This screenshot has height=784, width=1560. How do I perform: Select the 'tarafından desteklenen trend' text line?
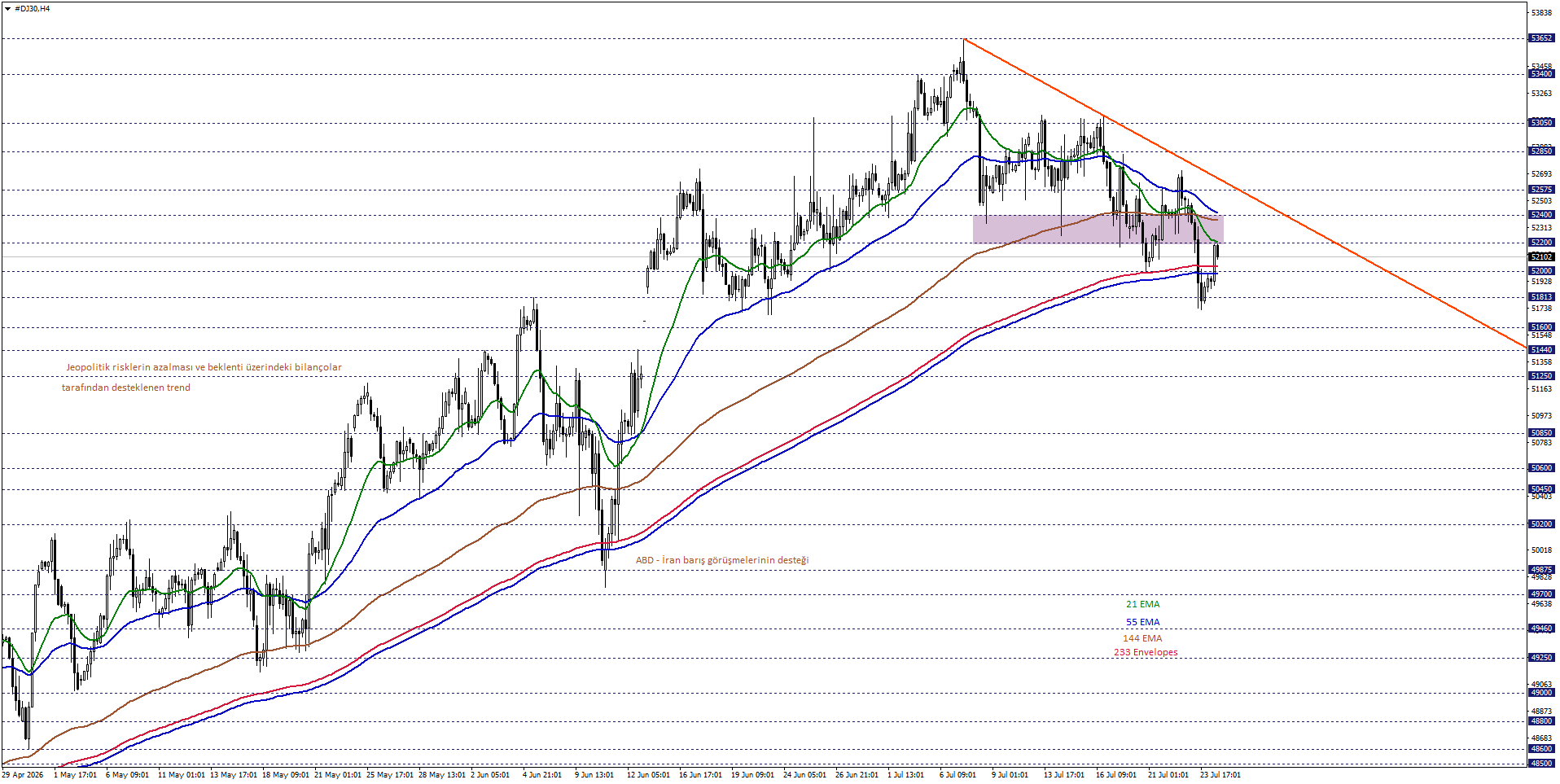126,388
